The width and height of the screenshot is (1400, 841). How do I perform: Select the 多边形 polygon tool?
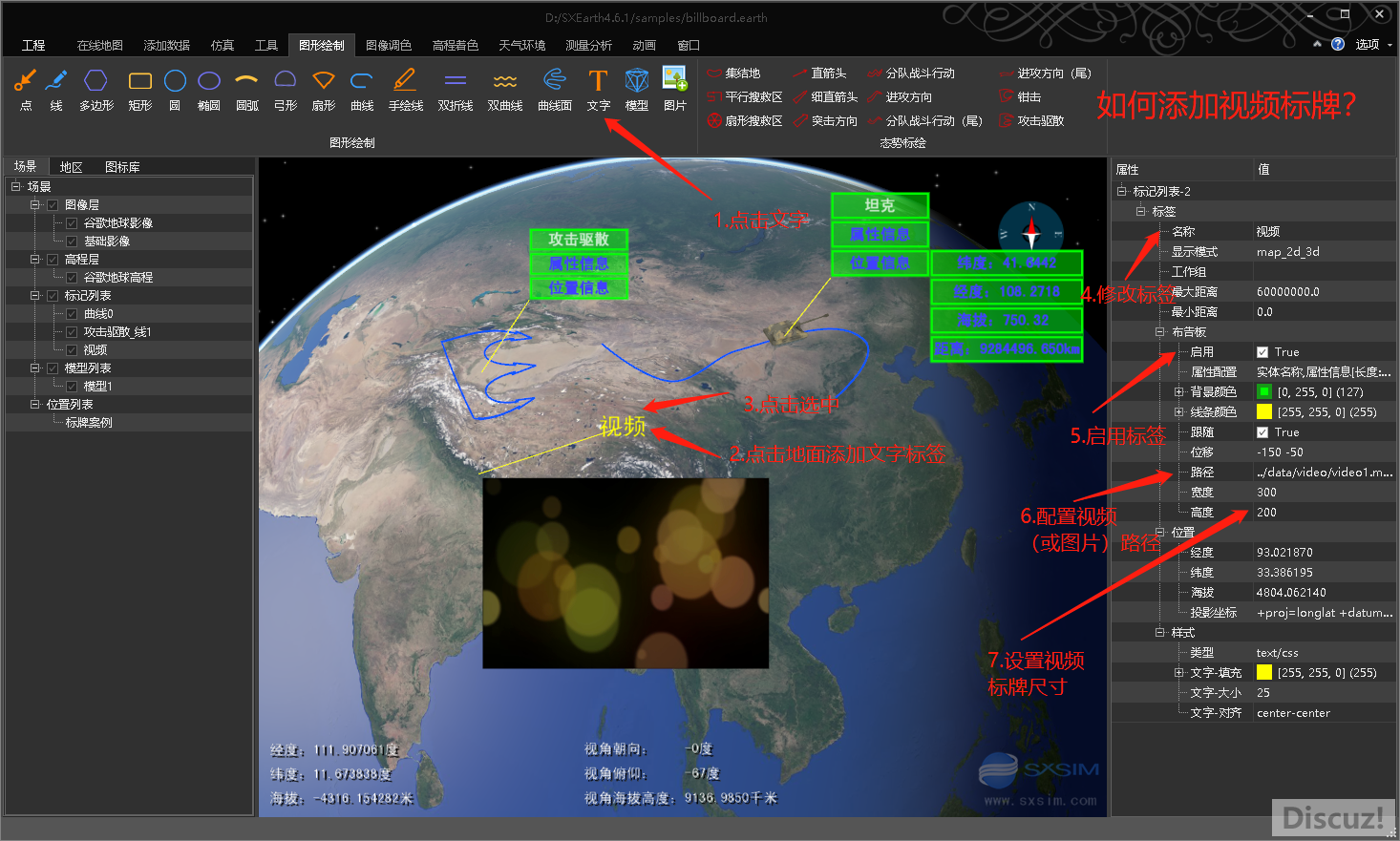[x=95, y=90]
